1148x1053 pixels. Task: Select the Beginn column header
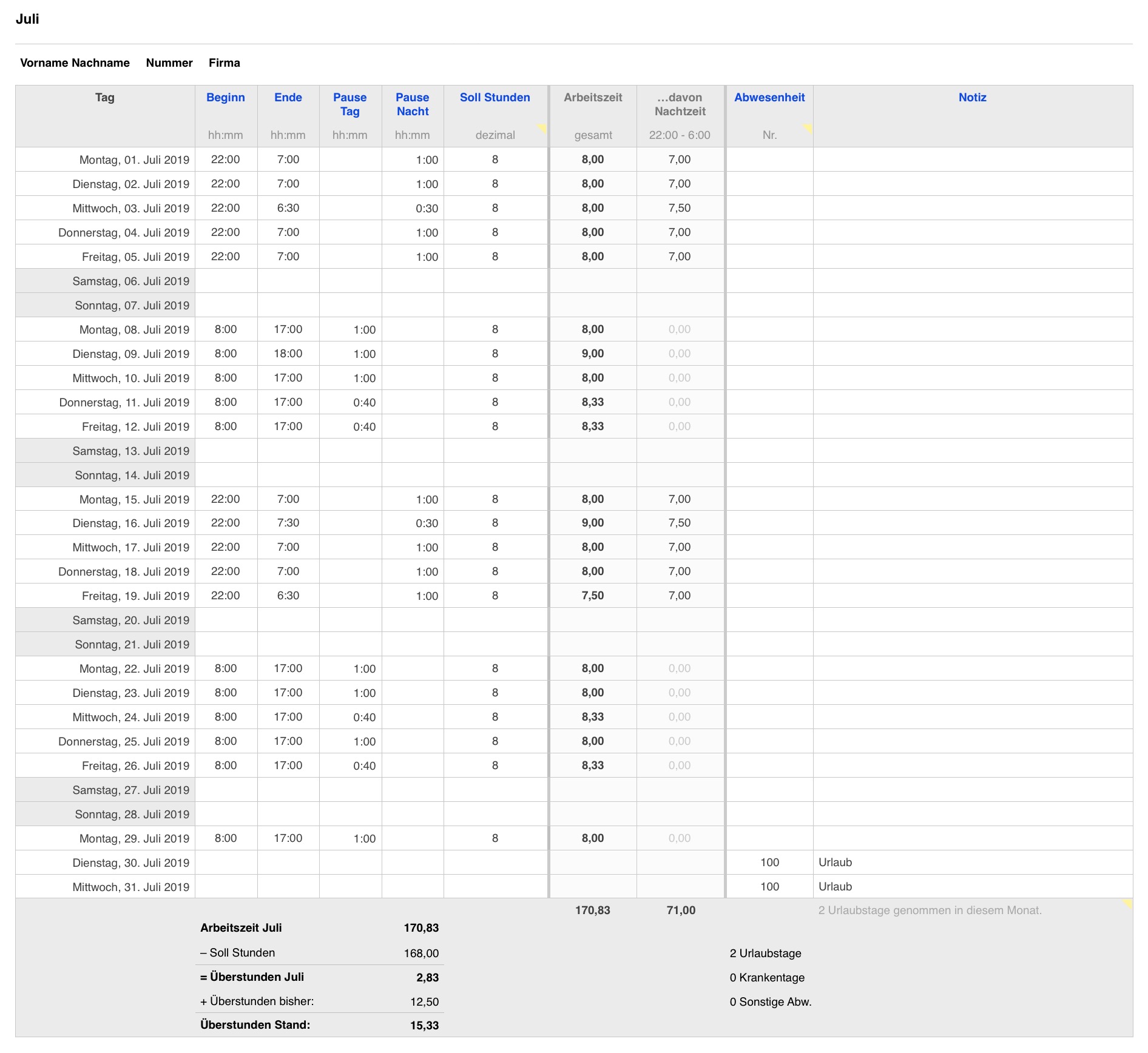coord(225,98)
